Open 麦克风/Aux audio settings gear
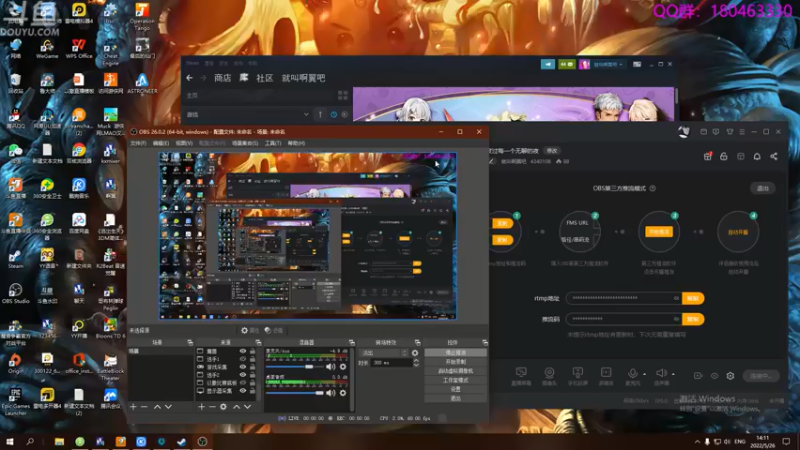The height and width of the screenshot is (450, 800). point(343,367)
